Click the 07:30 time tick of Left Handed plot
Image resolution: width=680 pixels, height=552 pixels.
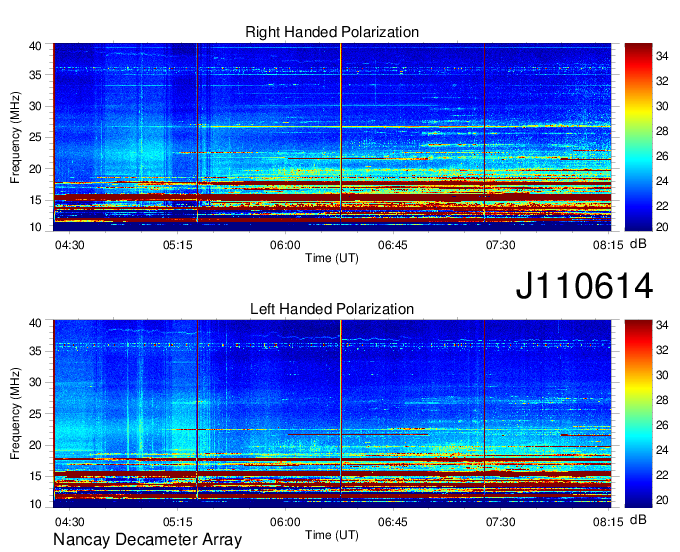coord(500,522)
